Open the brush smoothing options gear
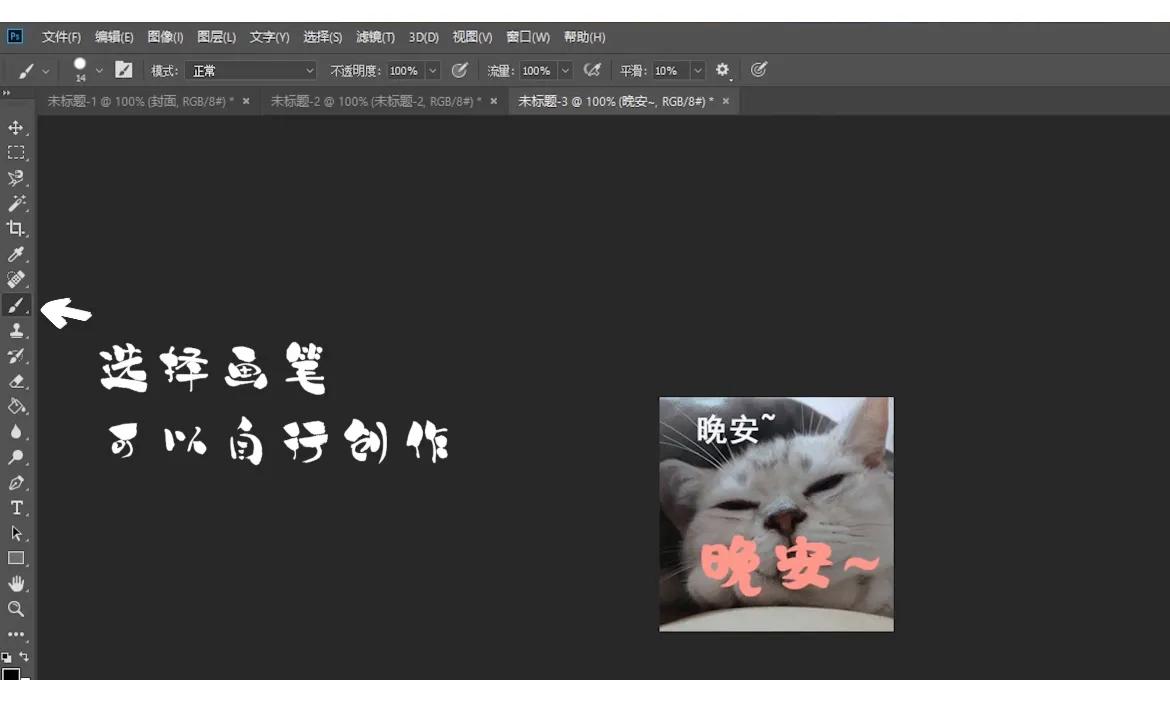This screenshot has height=705, width=1170. 722,70
